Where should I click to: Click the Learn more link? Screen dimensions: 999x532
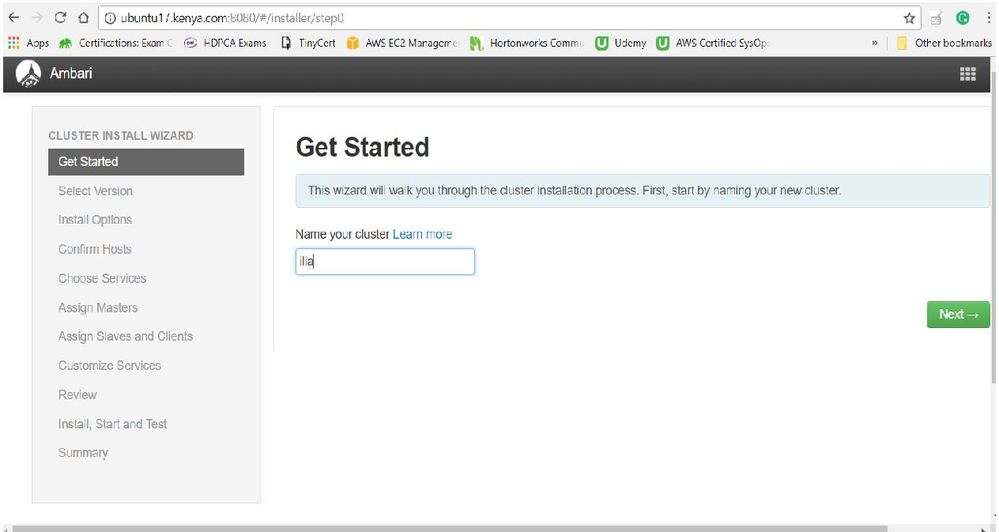[x=422, y=234]
